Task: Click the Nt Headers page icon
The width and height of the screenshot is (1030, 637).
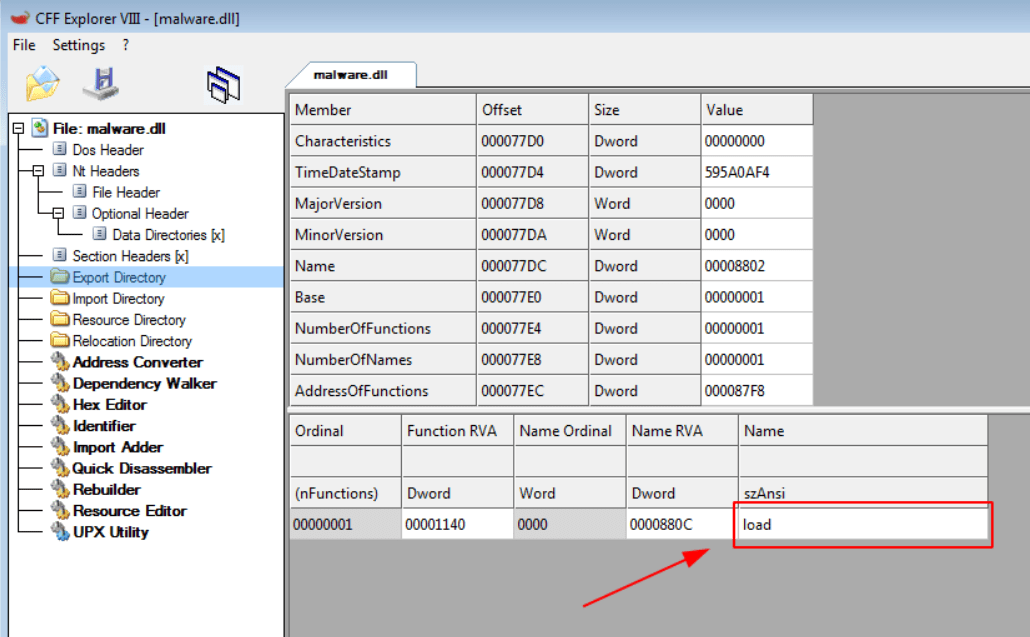Action: (60, 170)
